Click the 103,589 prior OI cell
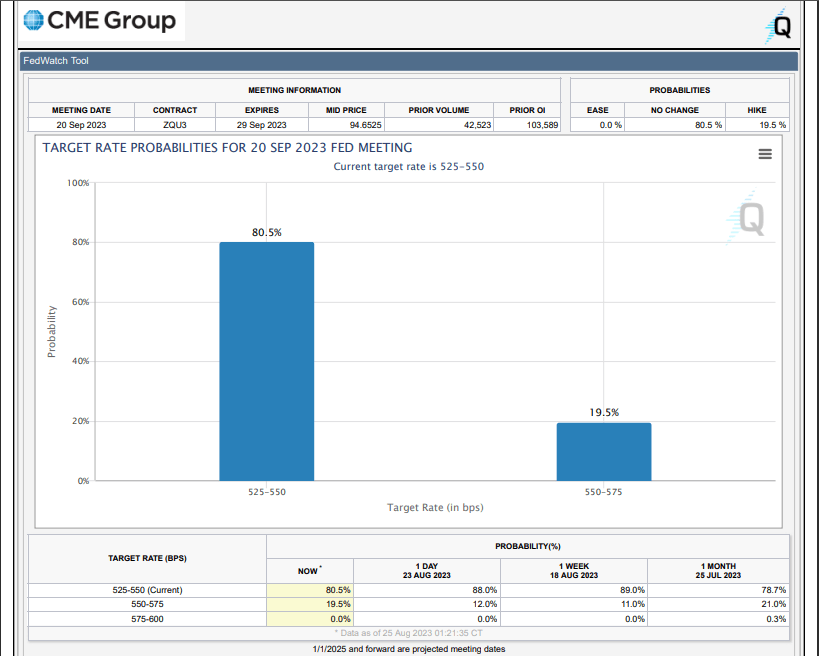 click(x=527, y=125)
